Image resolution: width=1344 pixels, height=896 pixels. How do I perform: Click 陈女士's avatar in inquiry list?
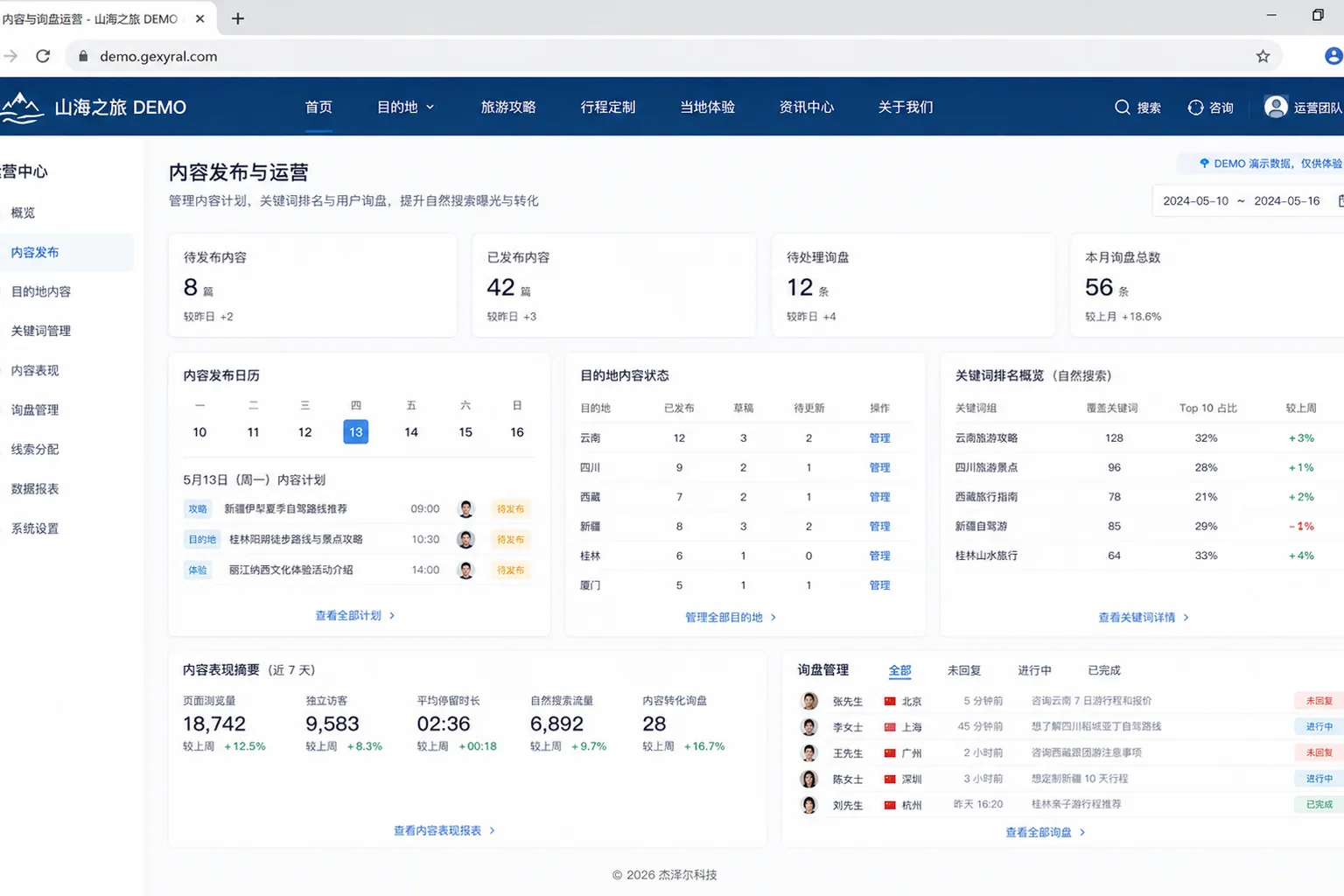[809, 779]
